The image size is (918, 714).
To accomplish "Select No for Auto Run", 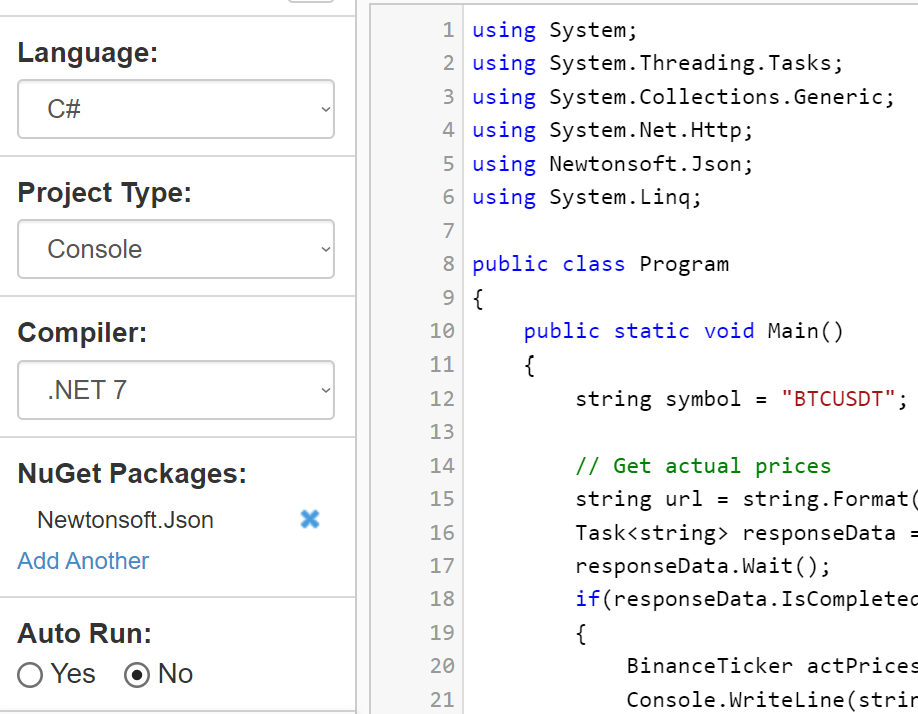I will tap(137, 675).
